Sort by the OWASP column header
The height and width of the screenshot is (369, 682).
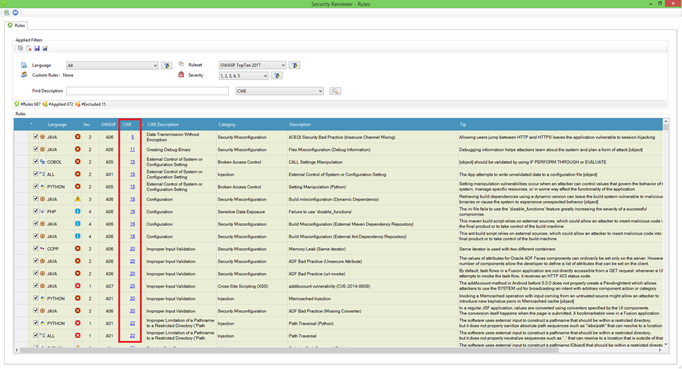pyautogui.click(x=108, y=124)
